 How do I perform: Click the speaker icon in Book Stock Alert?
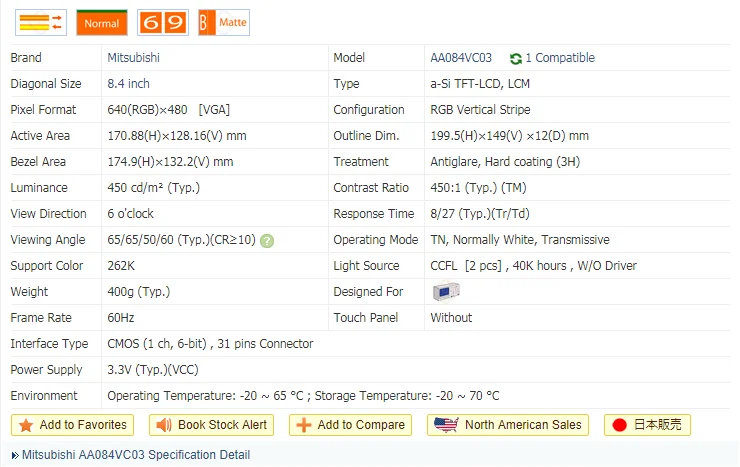click(x=164, y=425)
